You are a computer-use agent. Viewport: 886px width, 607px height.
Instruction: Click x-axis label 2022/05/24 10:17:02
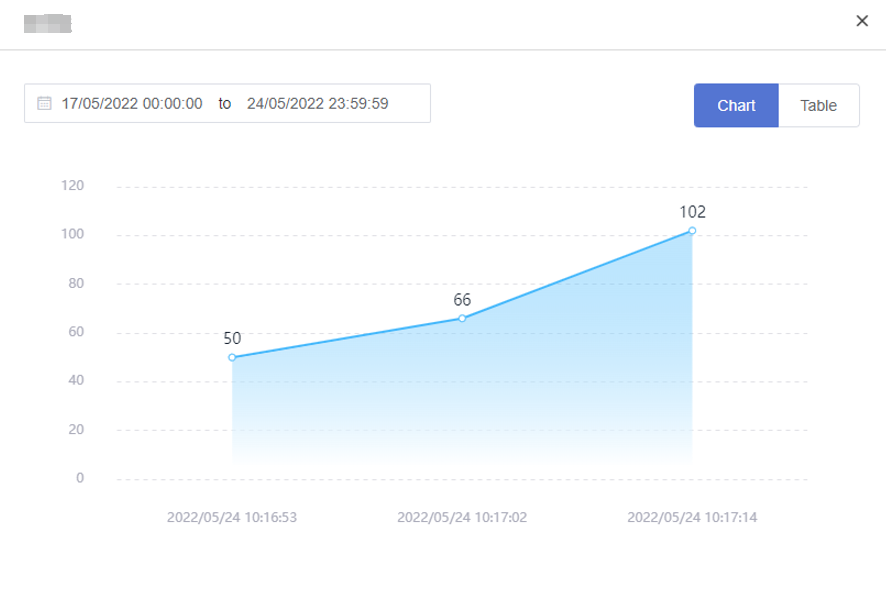[462, 517]
